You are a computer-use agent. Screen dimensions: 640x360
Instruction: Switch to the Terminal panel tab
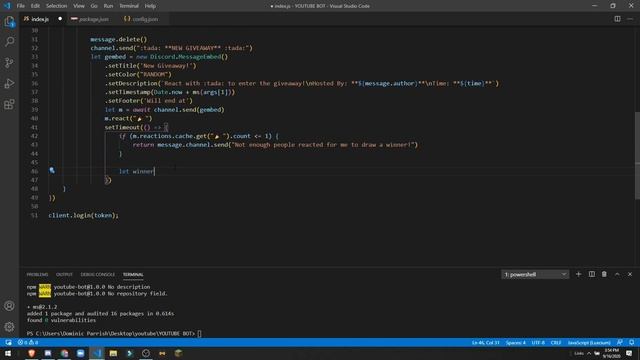pyautogui.click(x=133, y=274)
